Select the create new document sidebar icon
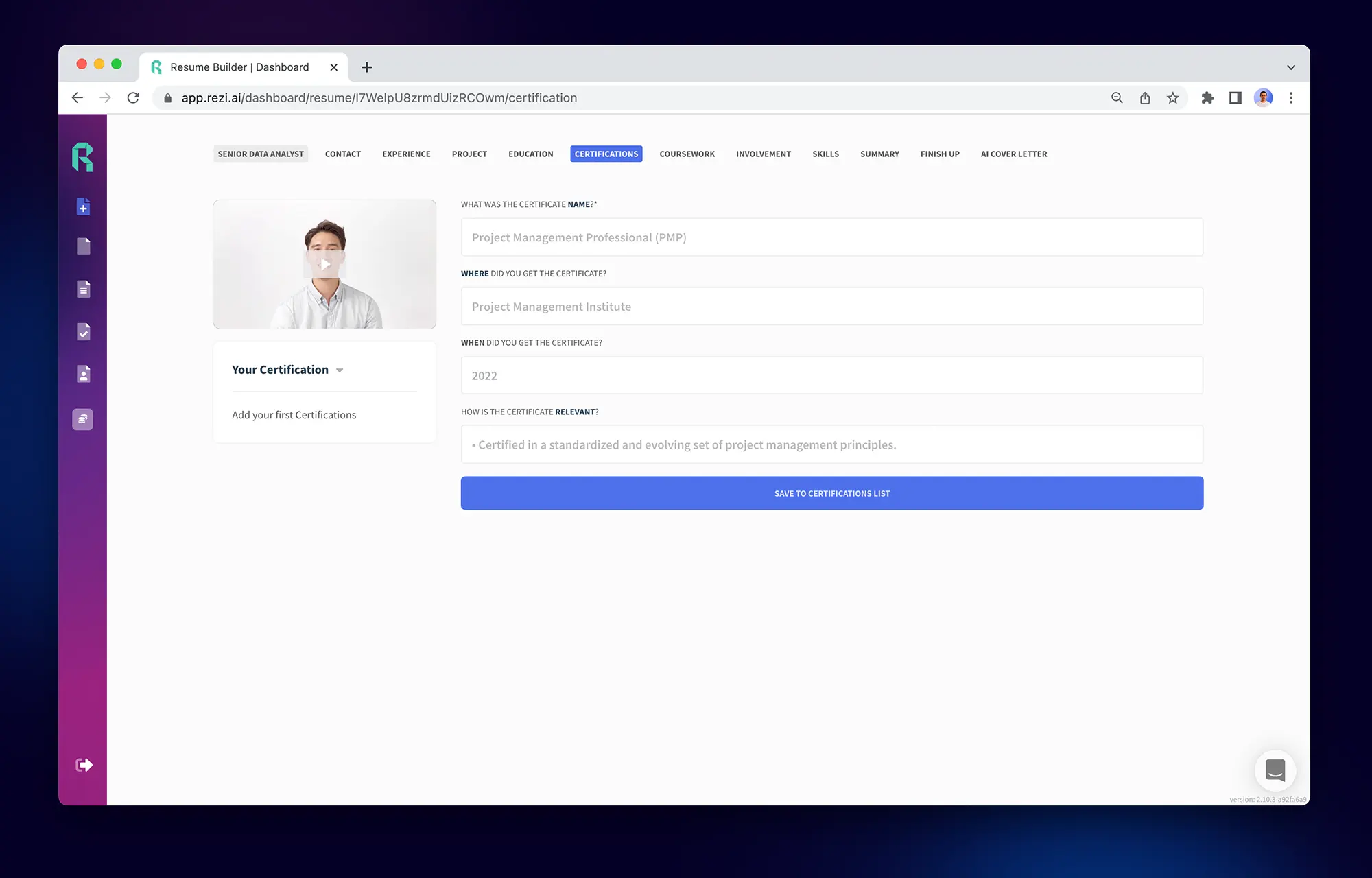 click(x=82, y=206)
